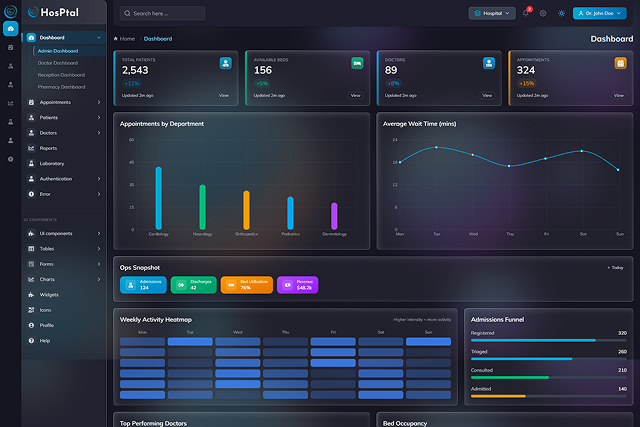Click the Error sidebar icon
This screenshot has height=427, width=640.
pos(31,194)
